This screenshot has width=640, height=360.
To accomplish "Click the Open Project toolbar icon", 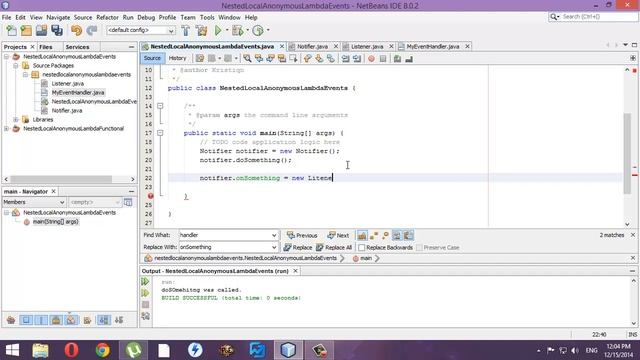I will [41, 30].
